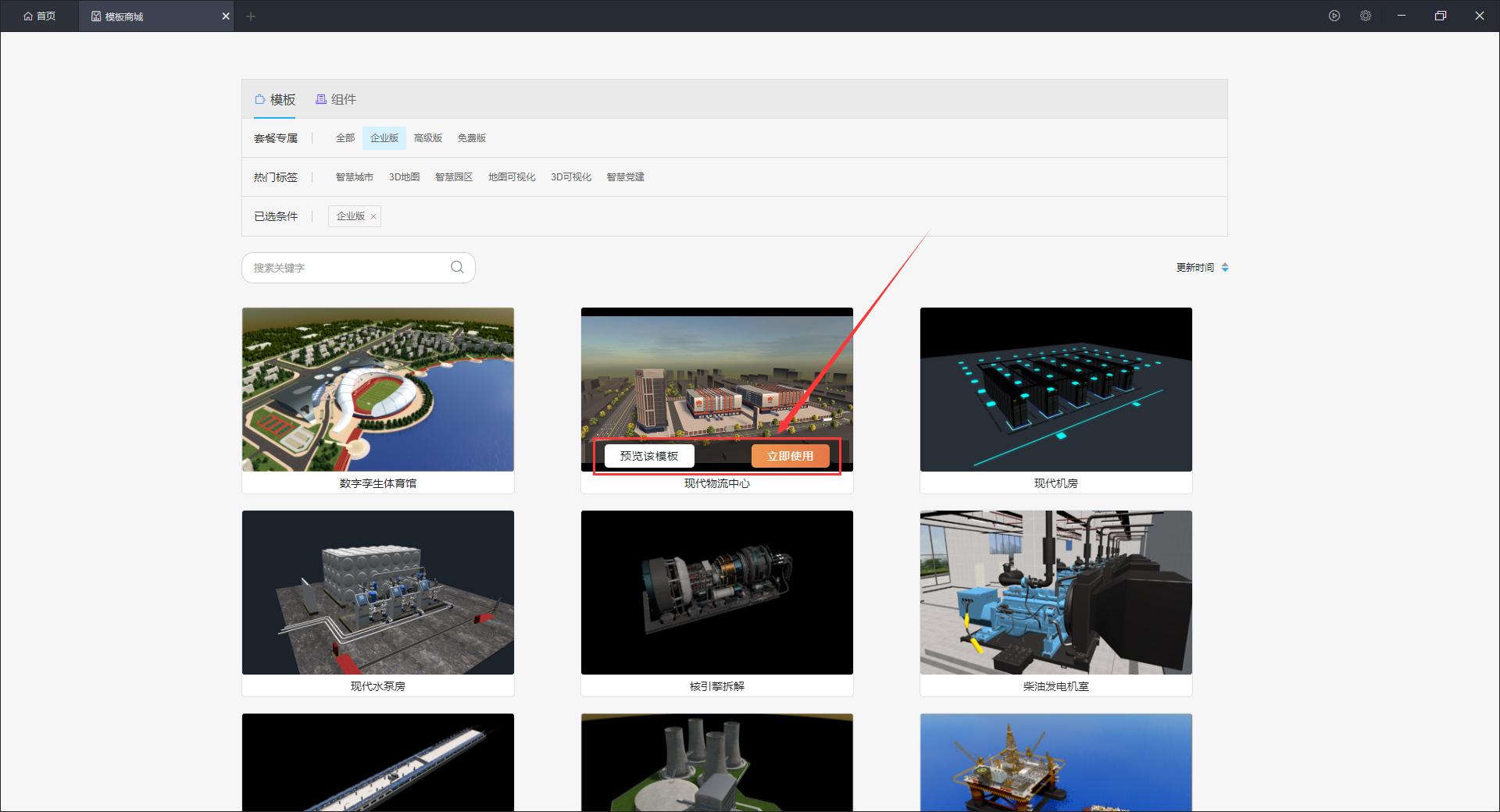Restore down the application window
This screenshot has height=812, width=1500.
pyautogui.click(x=1441, y=16)
